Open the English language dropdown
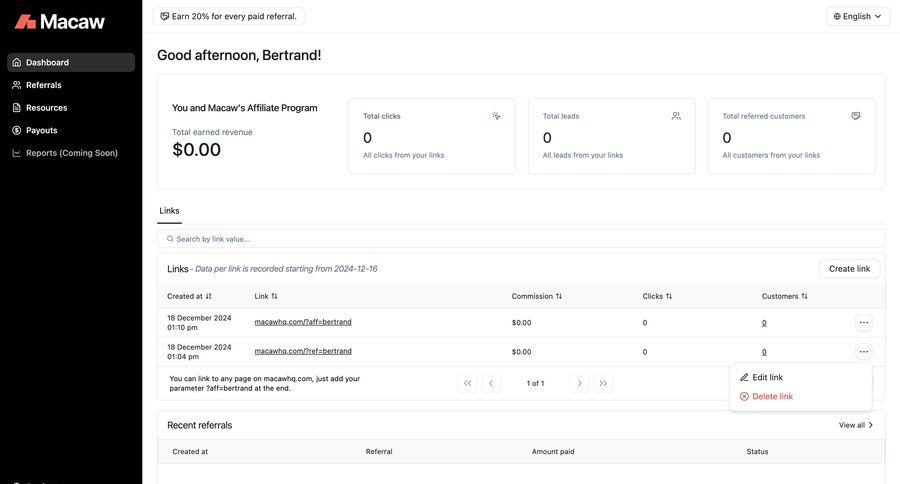The height and width of the screenshot is (484, 900). [858, 16]
